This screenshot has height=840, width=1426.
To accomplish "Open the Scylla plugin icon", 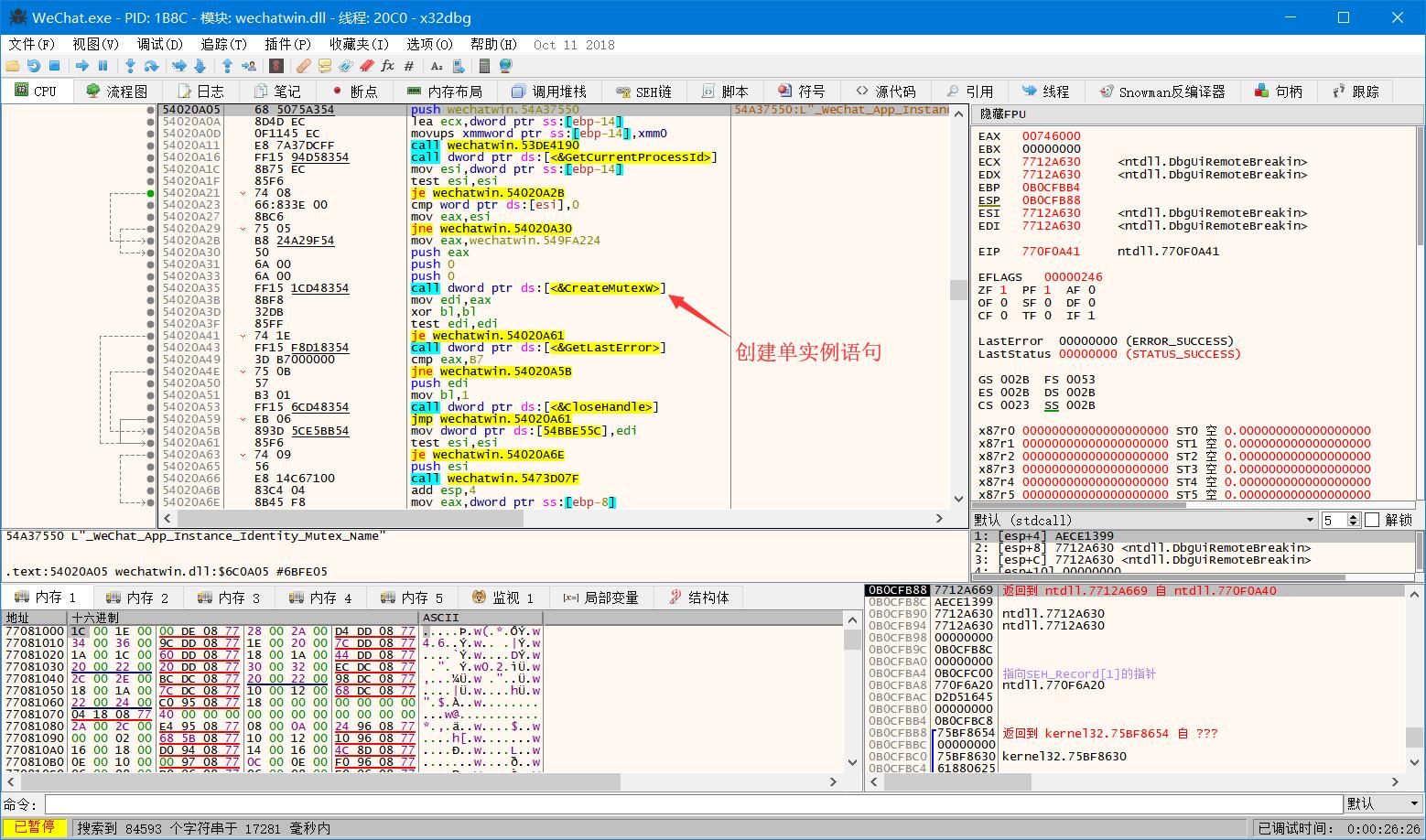I will pyautogui.click(x=276, y=66).
